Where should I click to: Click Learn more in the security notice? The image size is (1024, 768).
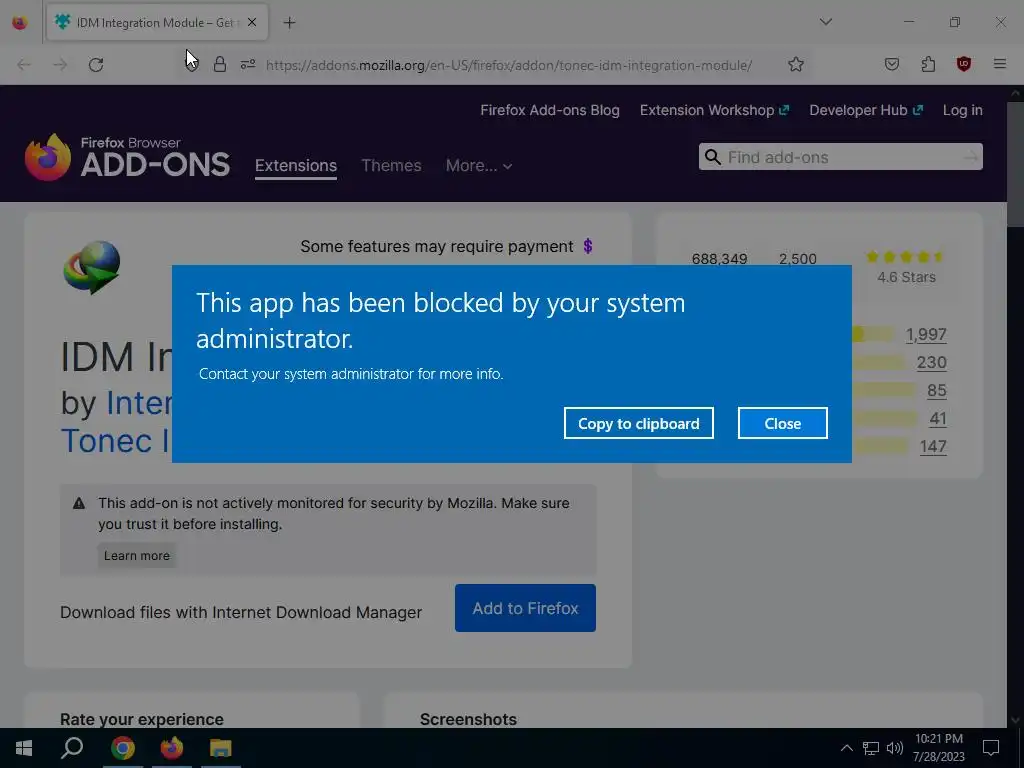pos(136,556)
